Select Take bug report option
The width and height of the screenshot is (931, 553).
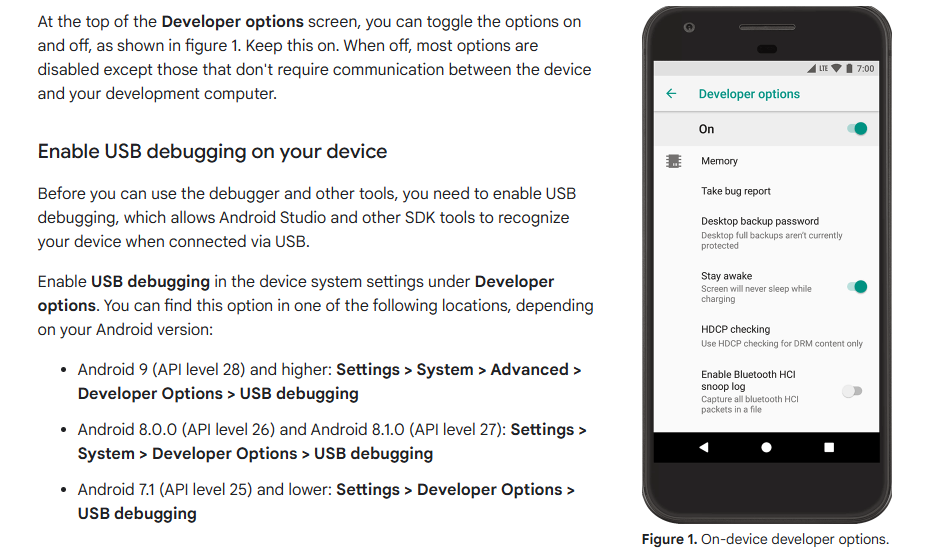point(766,191)
